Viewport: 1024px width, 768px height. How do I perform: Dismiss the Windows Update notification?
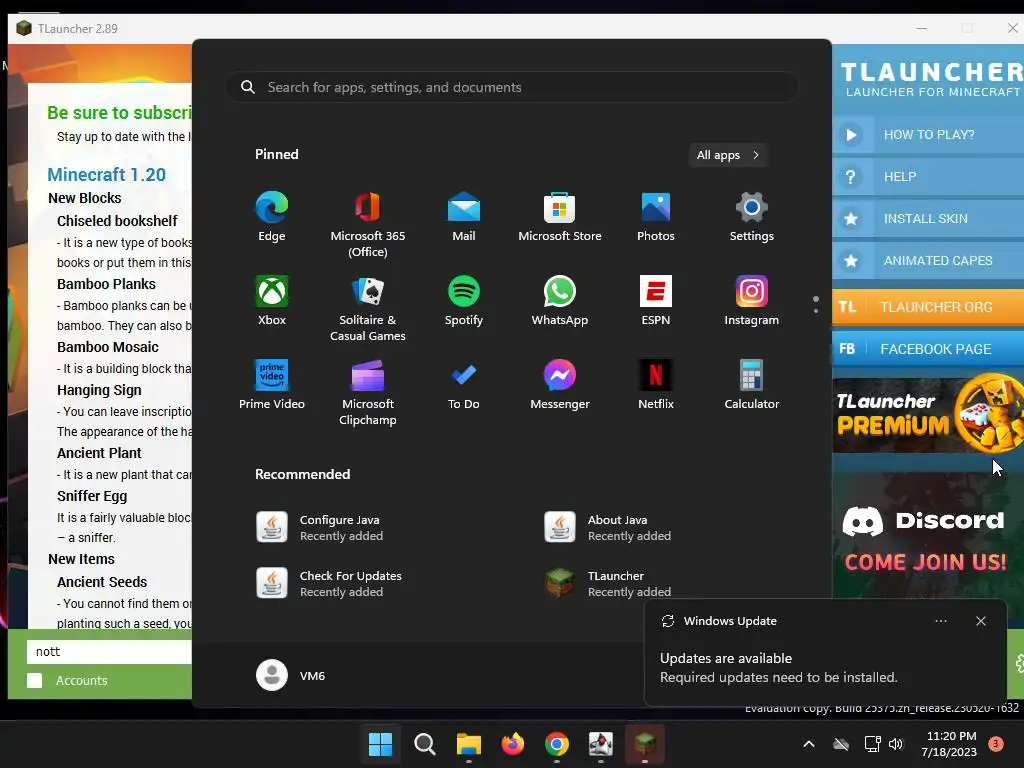point(980,621)
